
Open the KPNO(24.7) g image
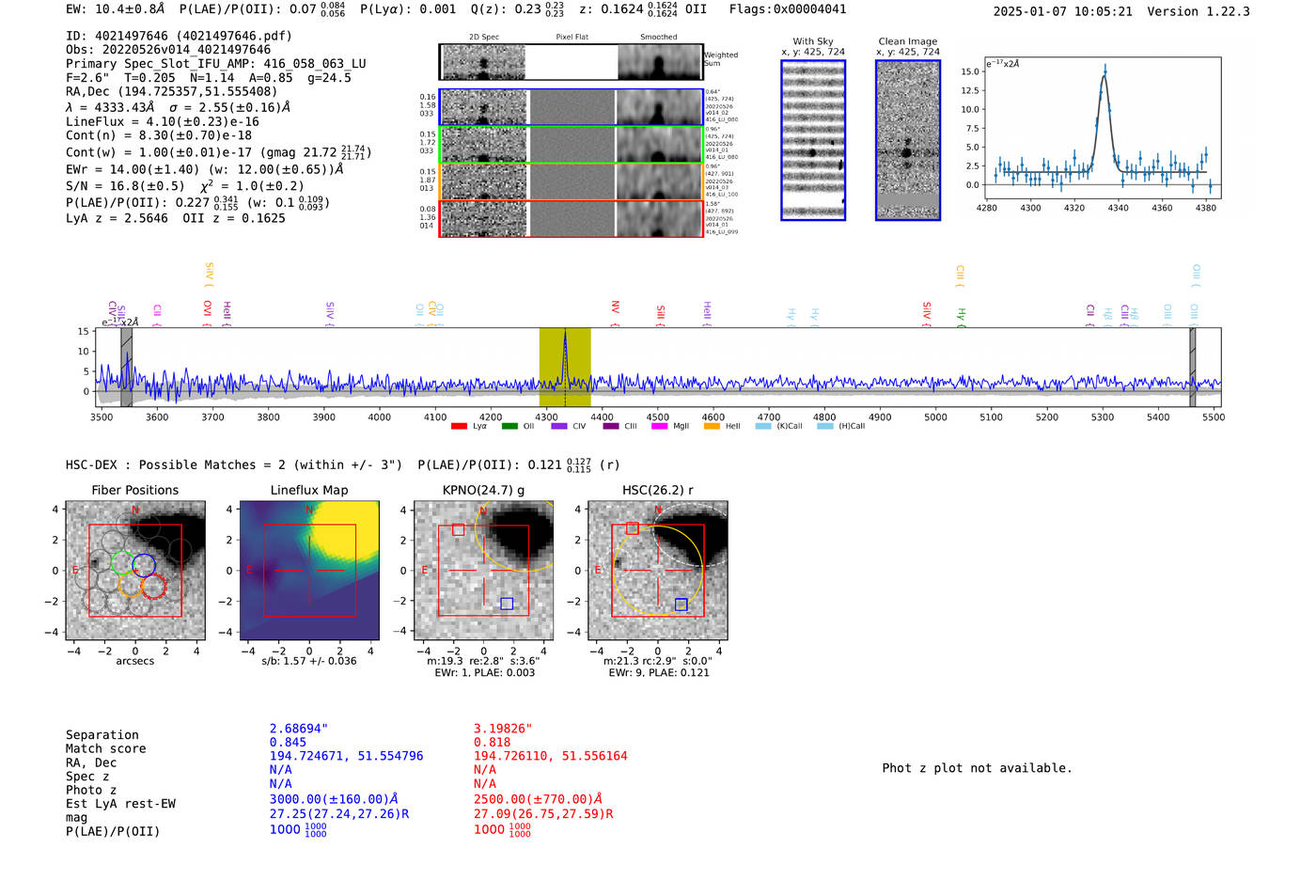[x=484, y=571]
